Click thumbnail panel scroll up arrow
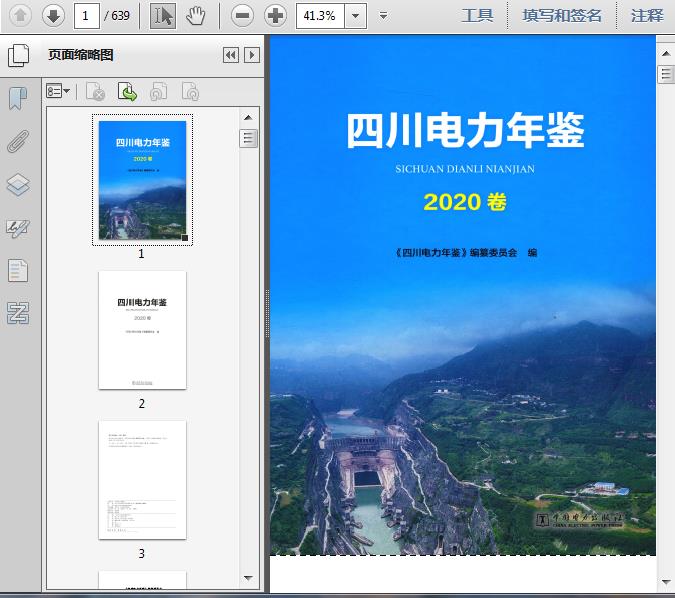Image resolution: width=675 pixels, height=598 pixels. (x=248, y=118)
